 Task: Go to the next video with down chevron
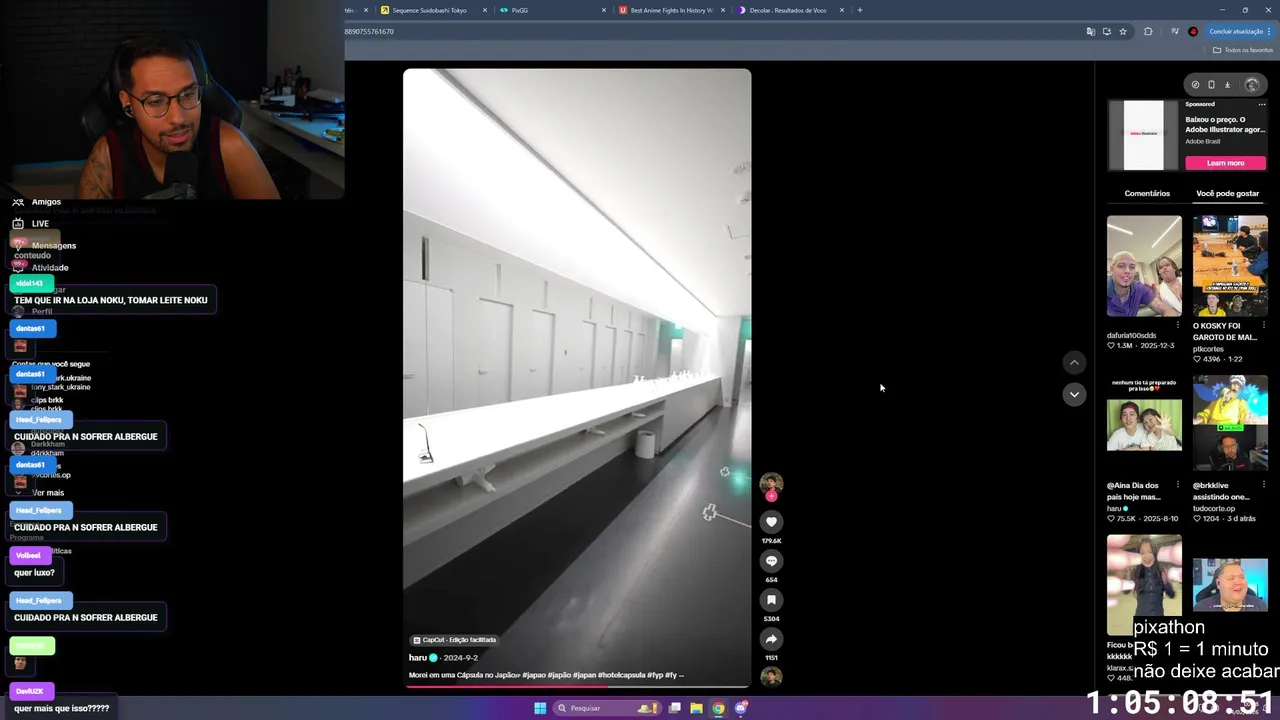coord(1074,394)
